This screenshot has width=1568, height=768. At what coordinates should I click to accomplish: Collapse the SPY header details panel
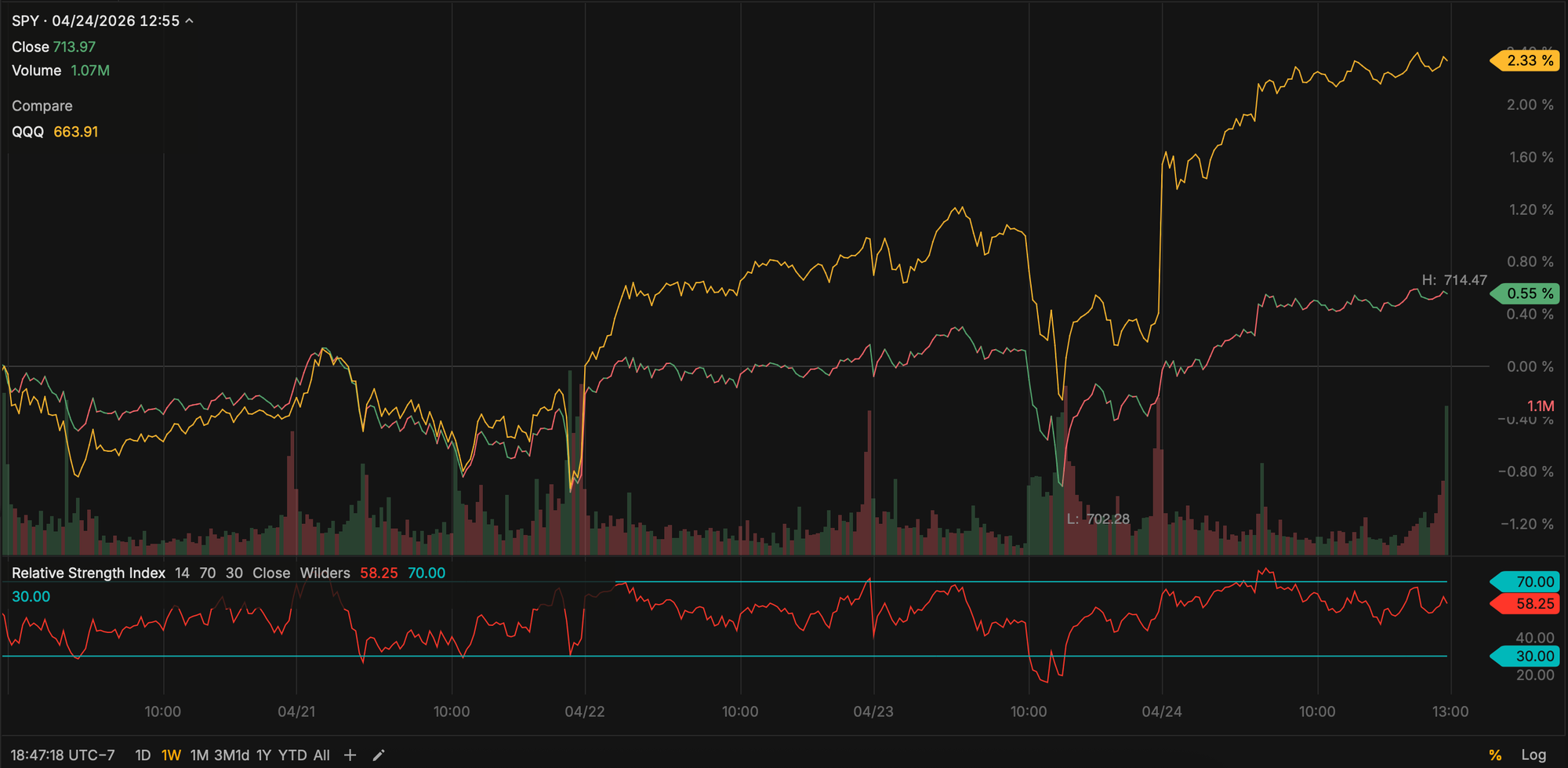(x=188, y=21)
